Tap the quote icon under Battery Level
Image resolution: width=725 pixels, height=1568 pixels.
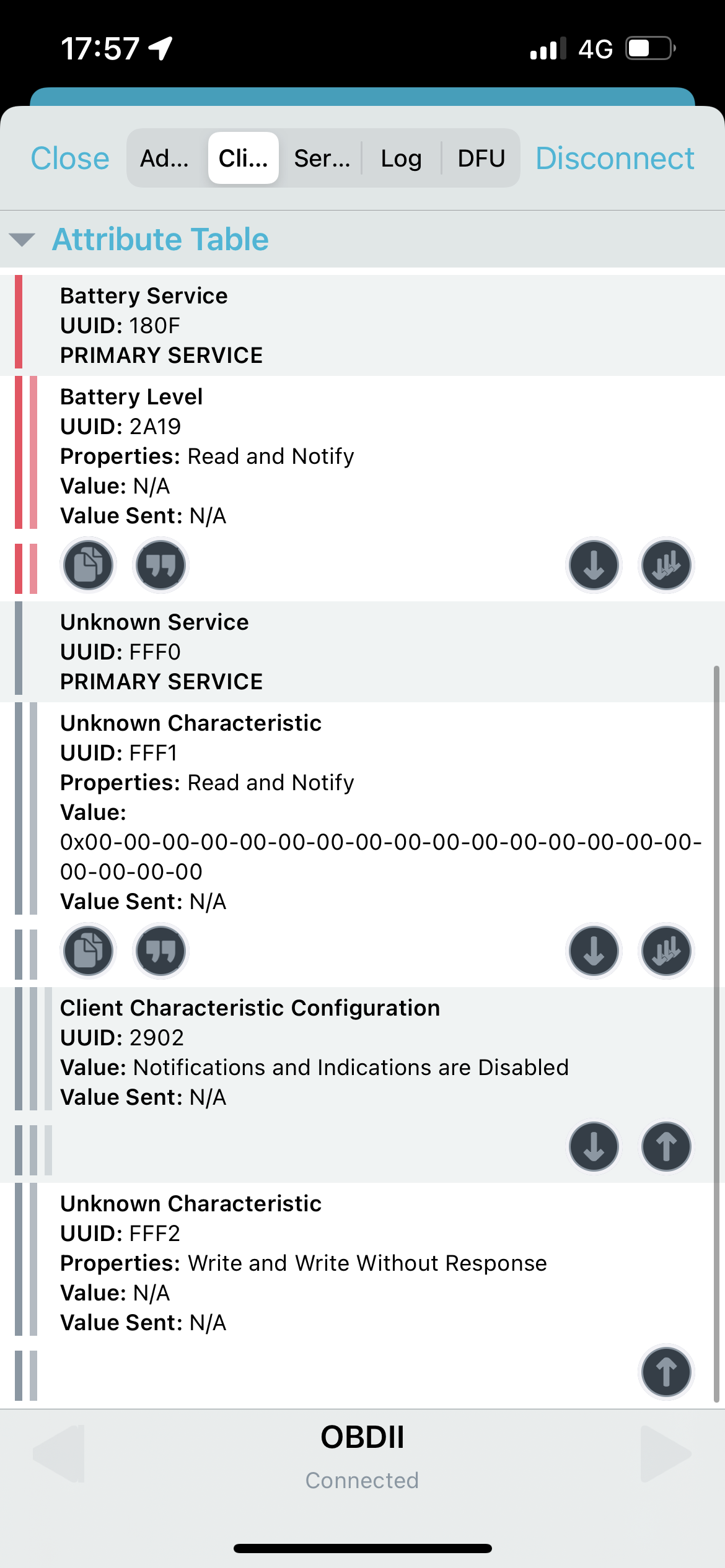point(160,565)
